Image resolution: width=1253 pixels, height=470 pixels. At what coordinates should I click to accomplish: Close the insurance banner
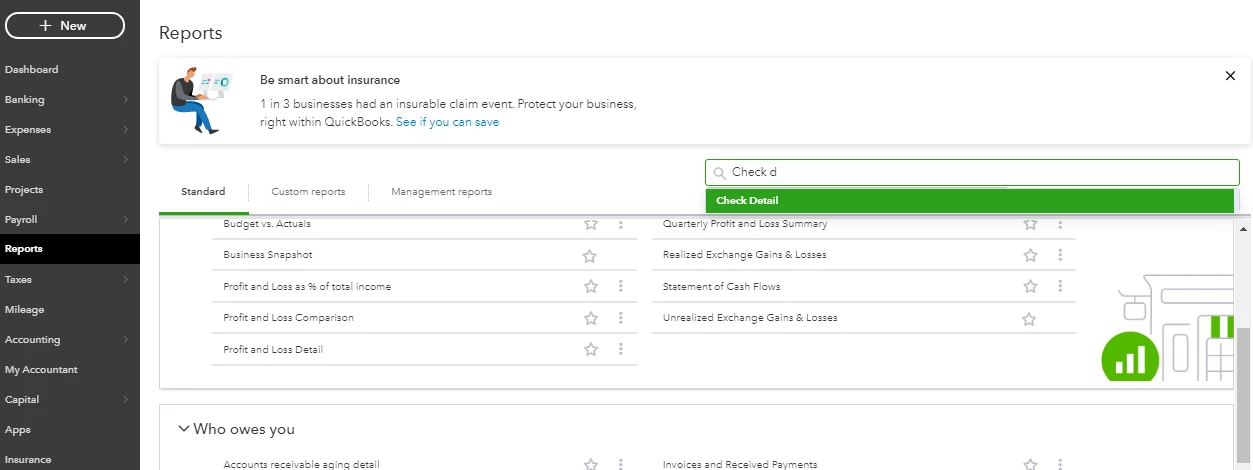[x=1230, y=76]
